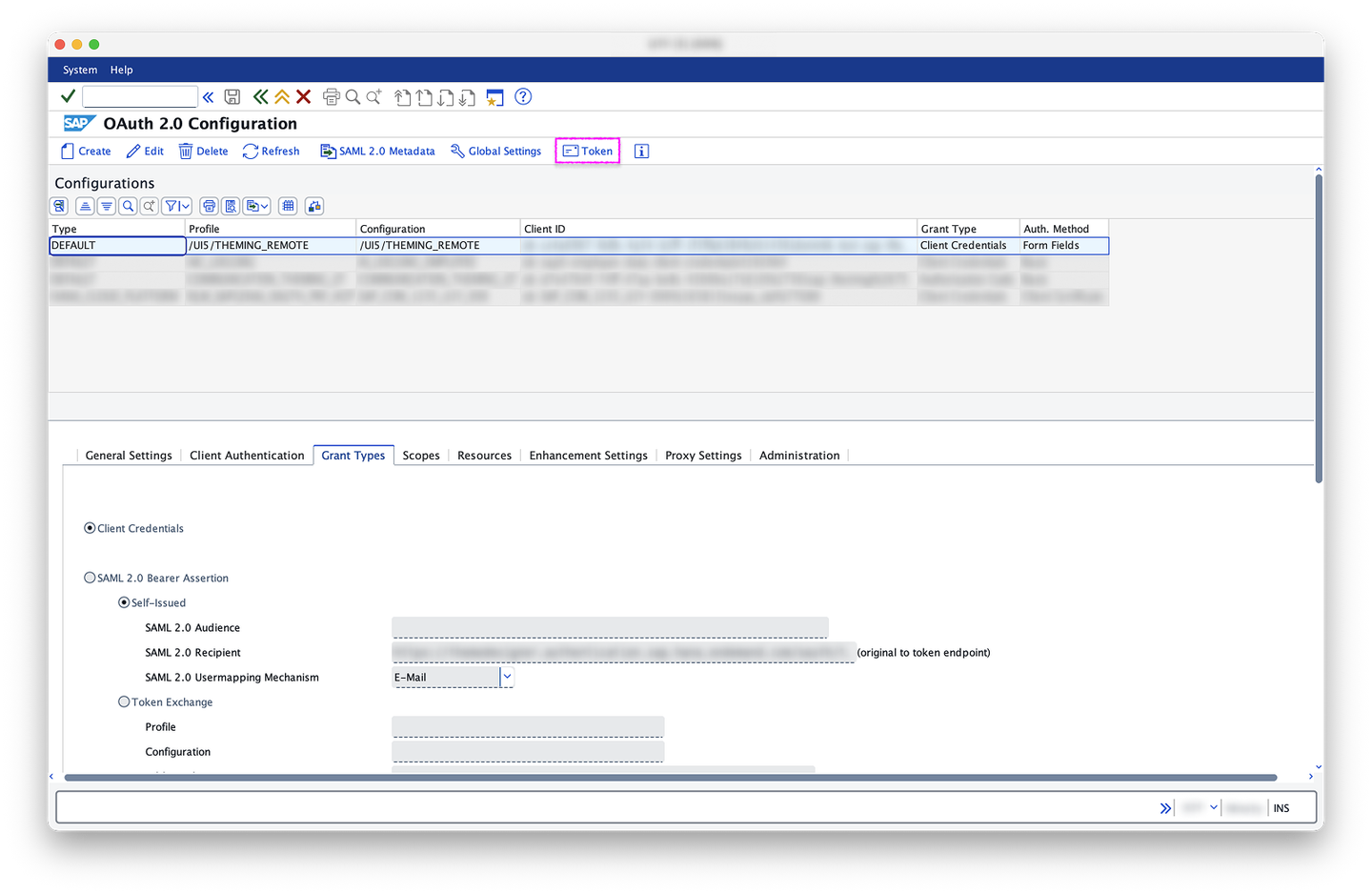This screenshot has height=894, width=1372.
Task: Open the Help question-mark icon
Action: (523, 96)
